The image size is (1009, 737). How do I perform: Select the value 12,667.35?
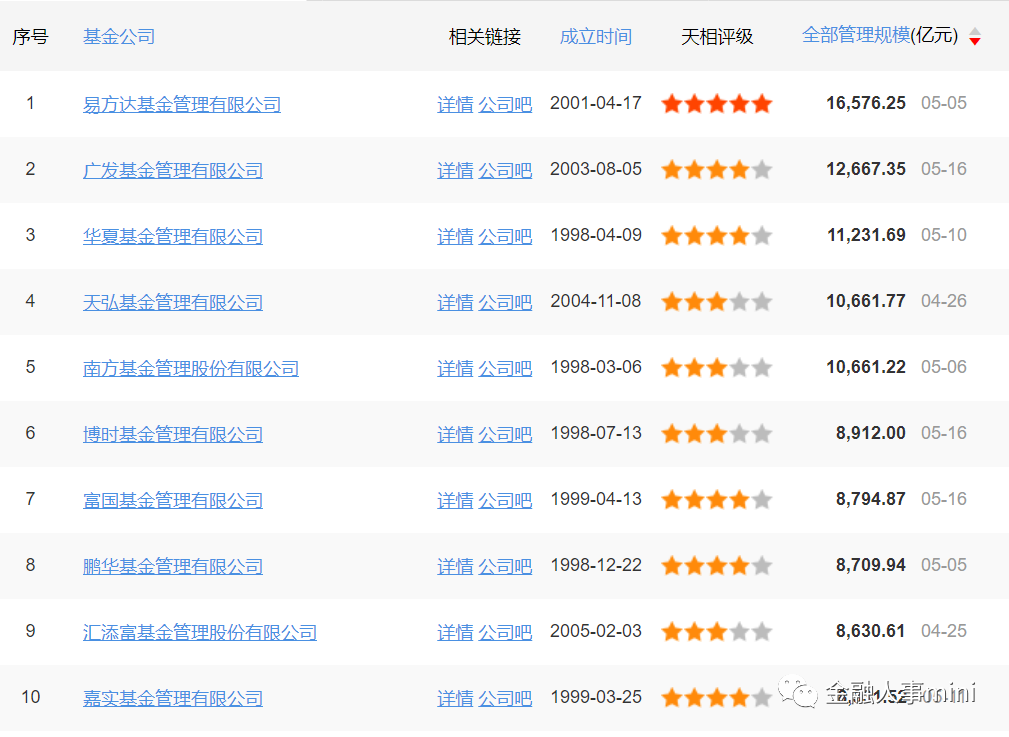(x=866, y=169)
